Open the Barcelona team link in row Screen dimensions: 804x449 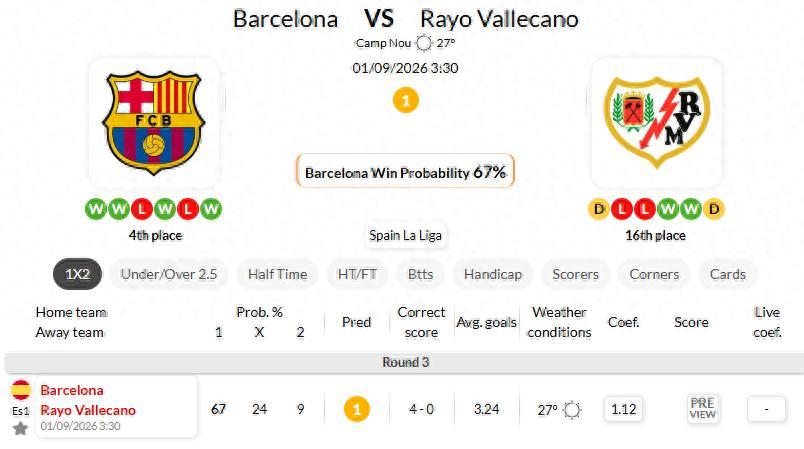pyautogui.click(x=72, y=390)
